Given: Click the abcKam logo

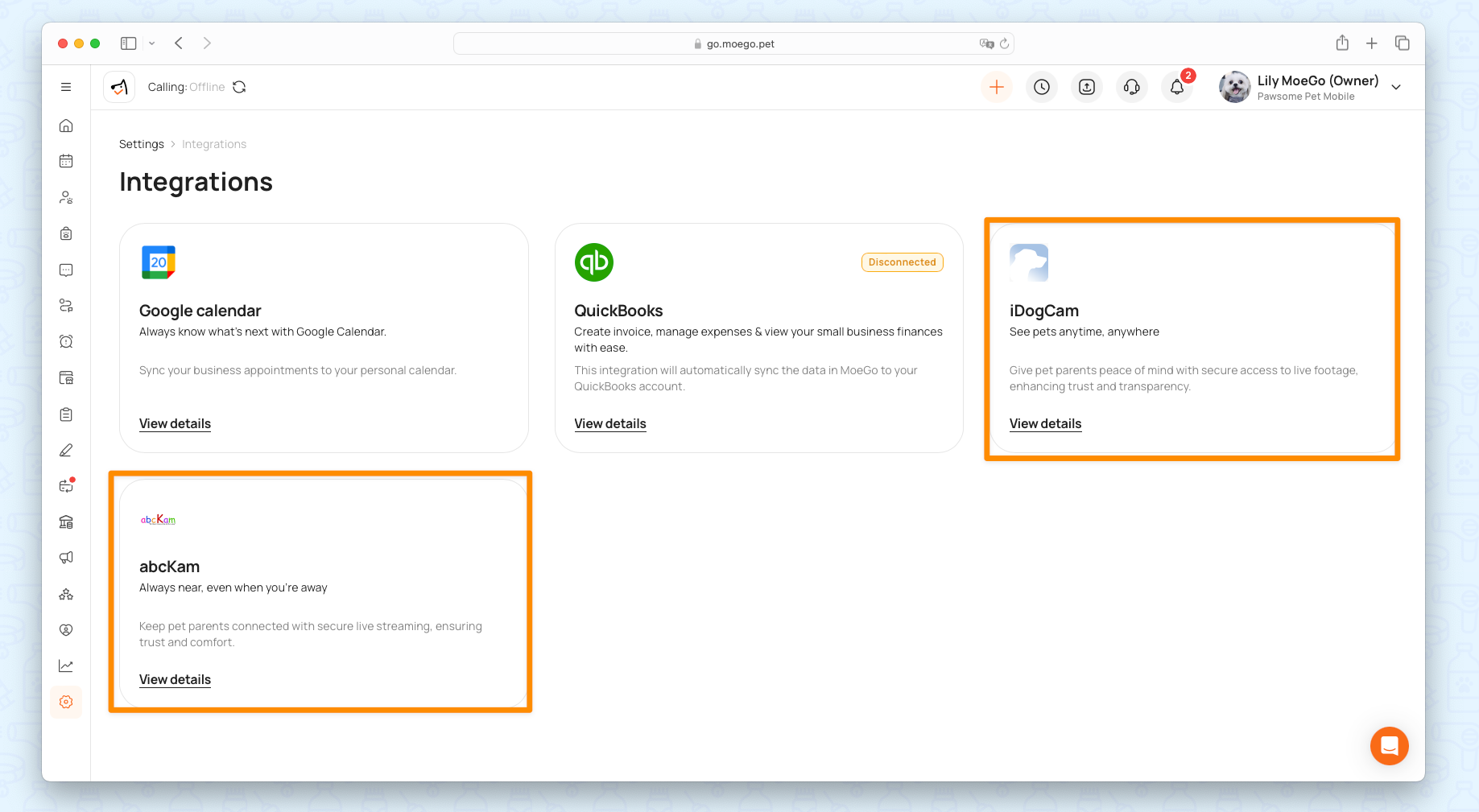Looking at the screenshot, I should click(159, 520).
